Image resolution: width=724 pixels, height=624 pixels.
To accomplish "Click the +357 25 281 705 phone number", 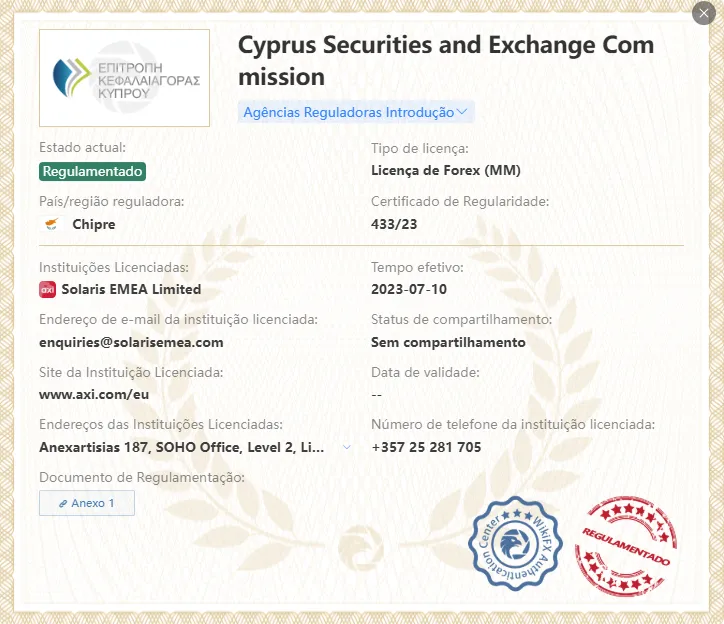I will 426,447.
